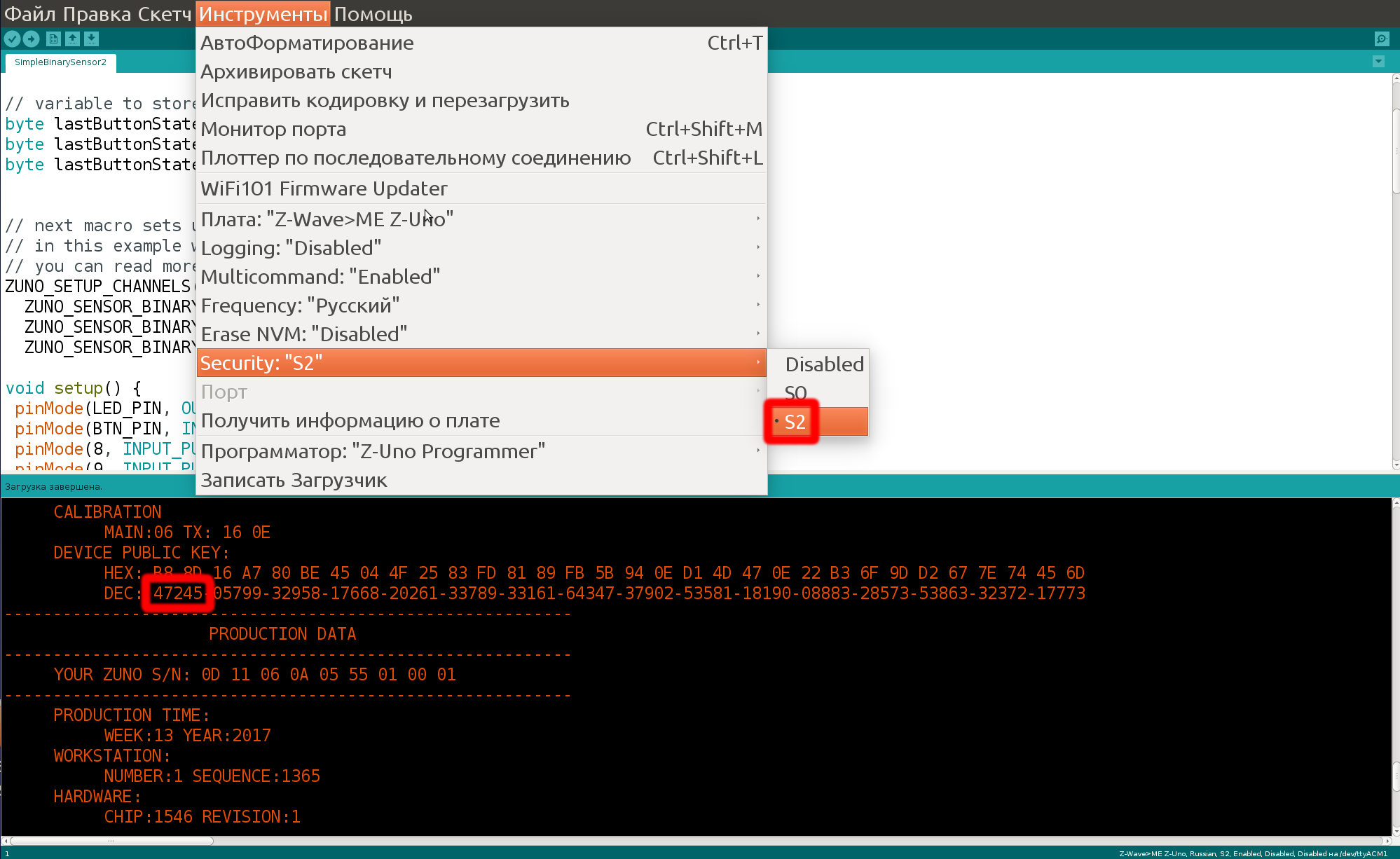Image resolution: width=1400 pixels, height=859 pixels.
Task: Click the Verify sketch checkmark icon
Action: coord(12,39)
